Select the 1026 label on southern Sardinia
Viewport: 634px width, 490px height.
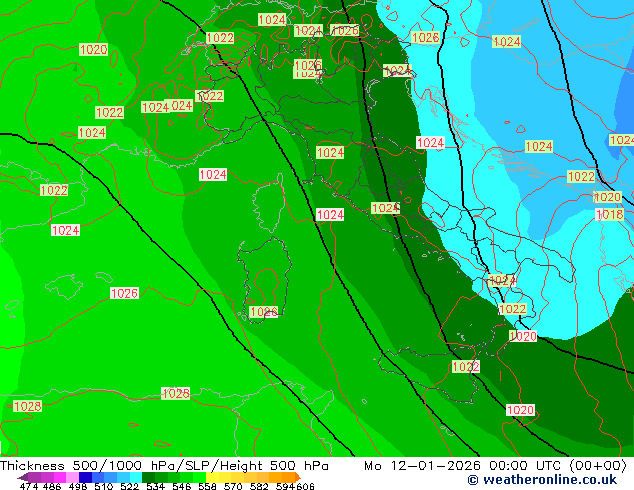[264, 312]
